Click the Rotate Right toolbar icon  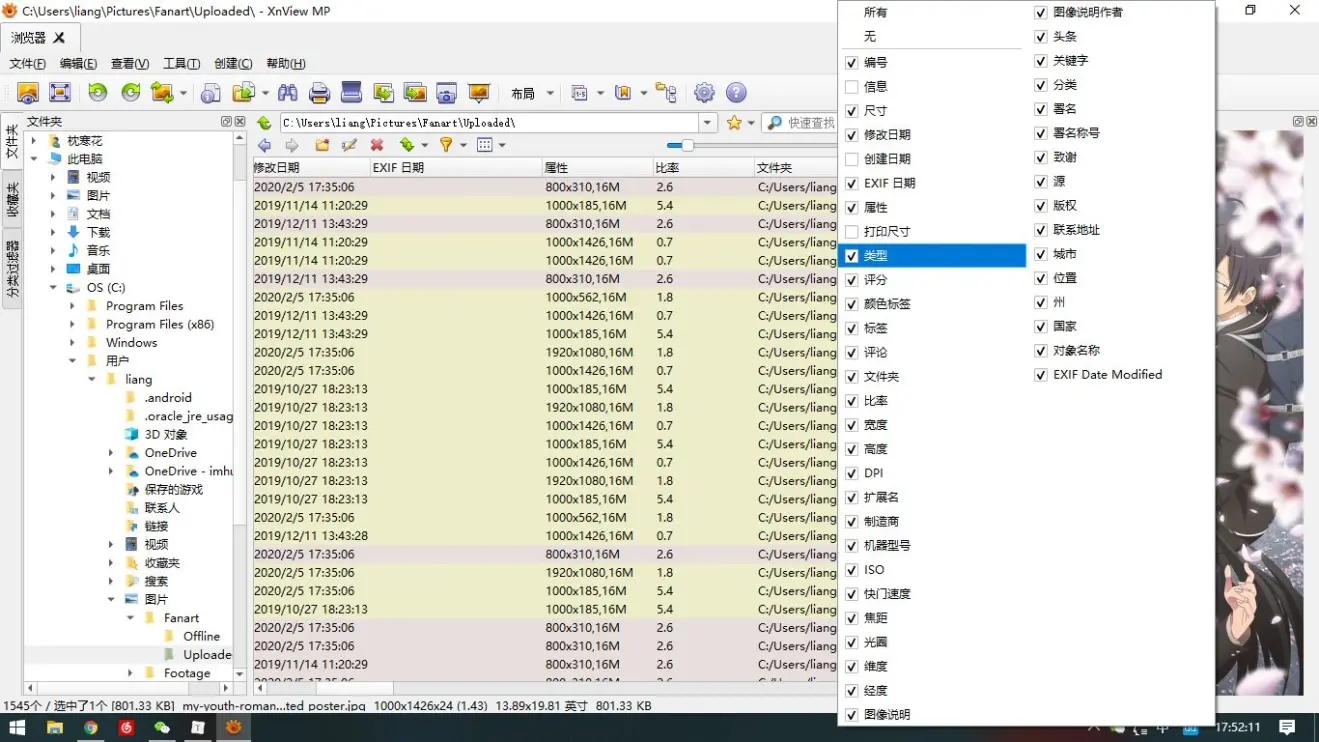[x=130, y=92]
